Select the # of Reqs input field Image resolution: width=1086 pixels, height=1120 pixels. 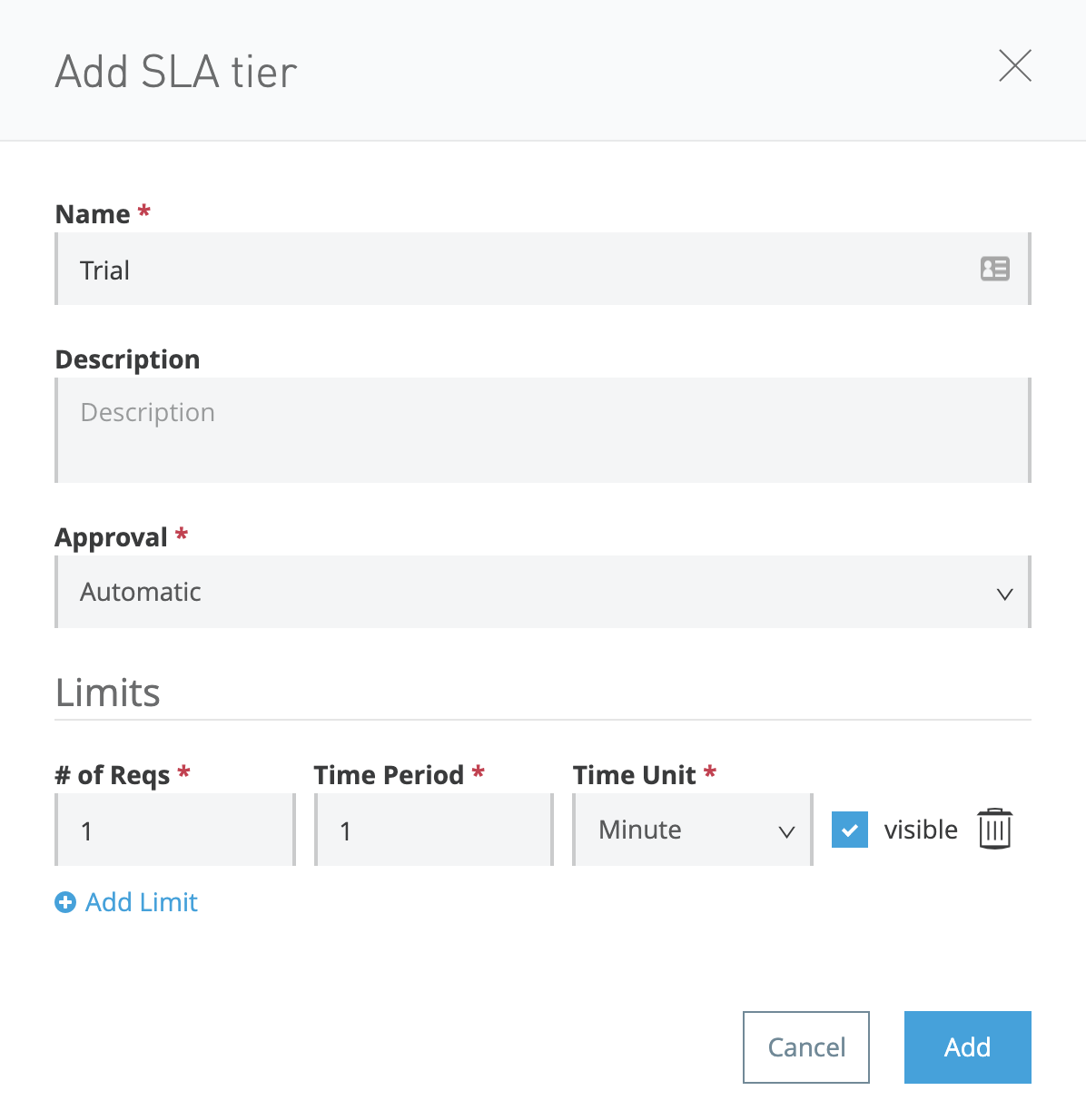pyautogui.click(x=175, y=830)
